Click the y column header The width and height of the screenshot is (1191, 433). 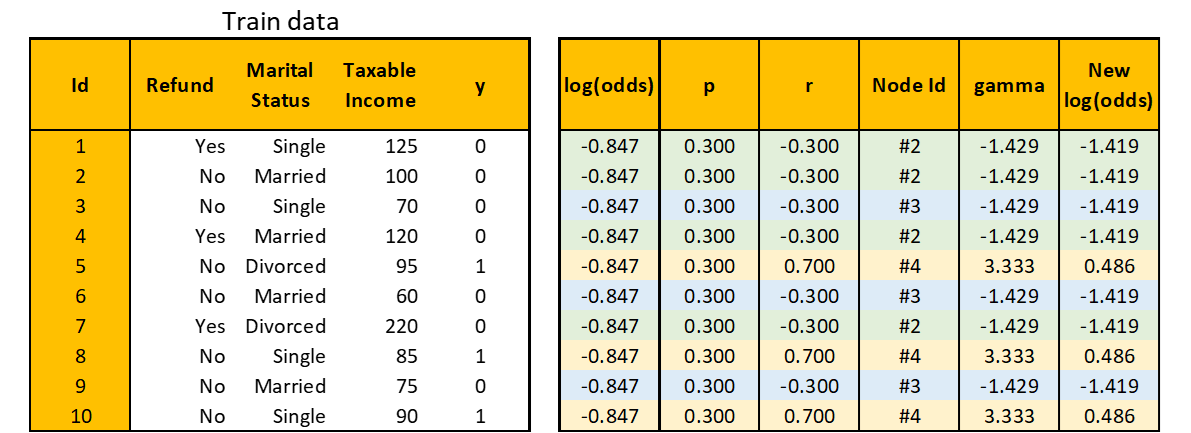click(x=480, y=85)
